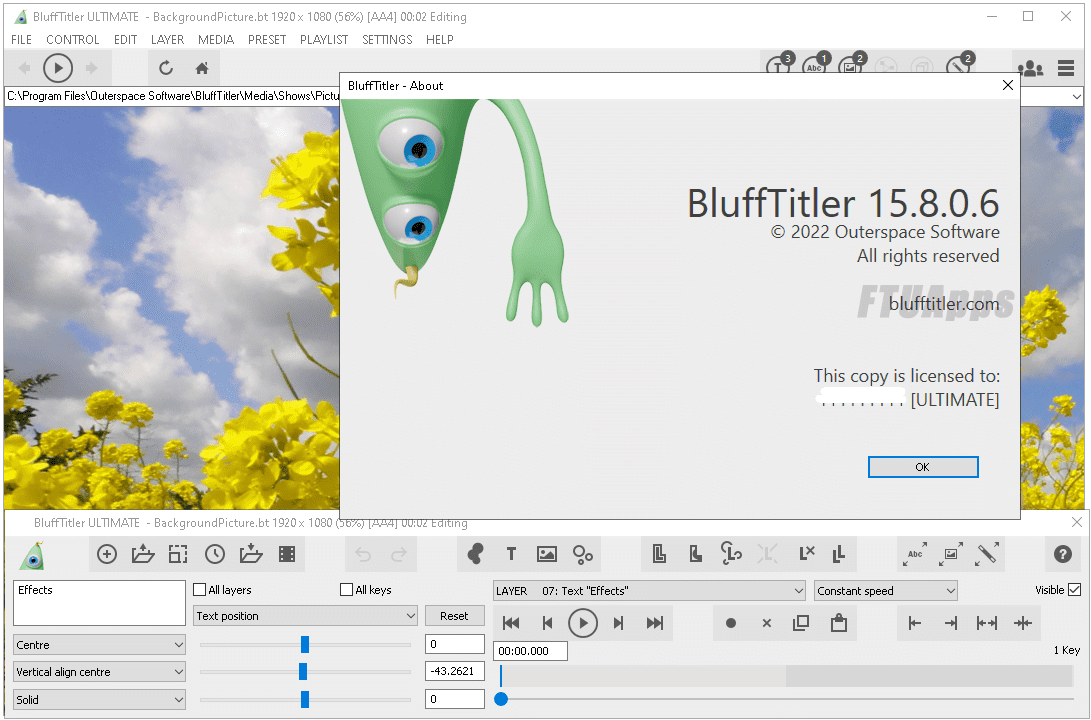Click the next arrow in top toolbar
Viewport: 1091px width, 720px height.
click(91, 68)
